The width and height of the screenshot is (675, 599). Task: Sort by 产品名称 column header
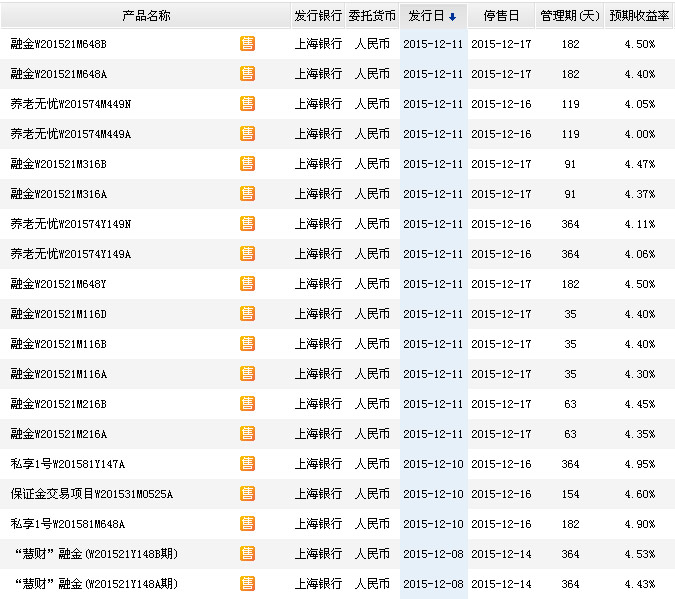tap(146, 16)
